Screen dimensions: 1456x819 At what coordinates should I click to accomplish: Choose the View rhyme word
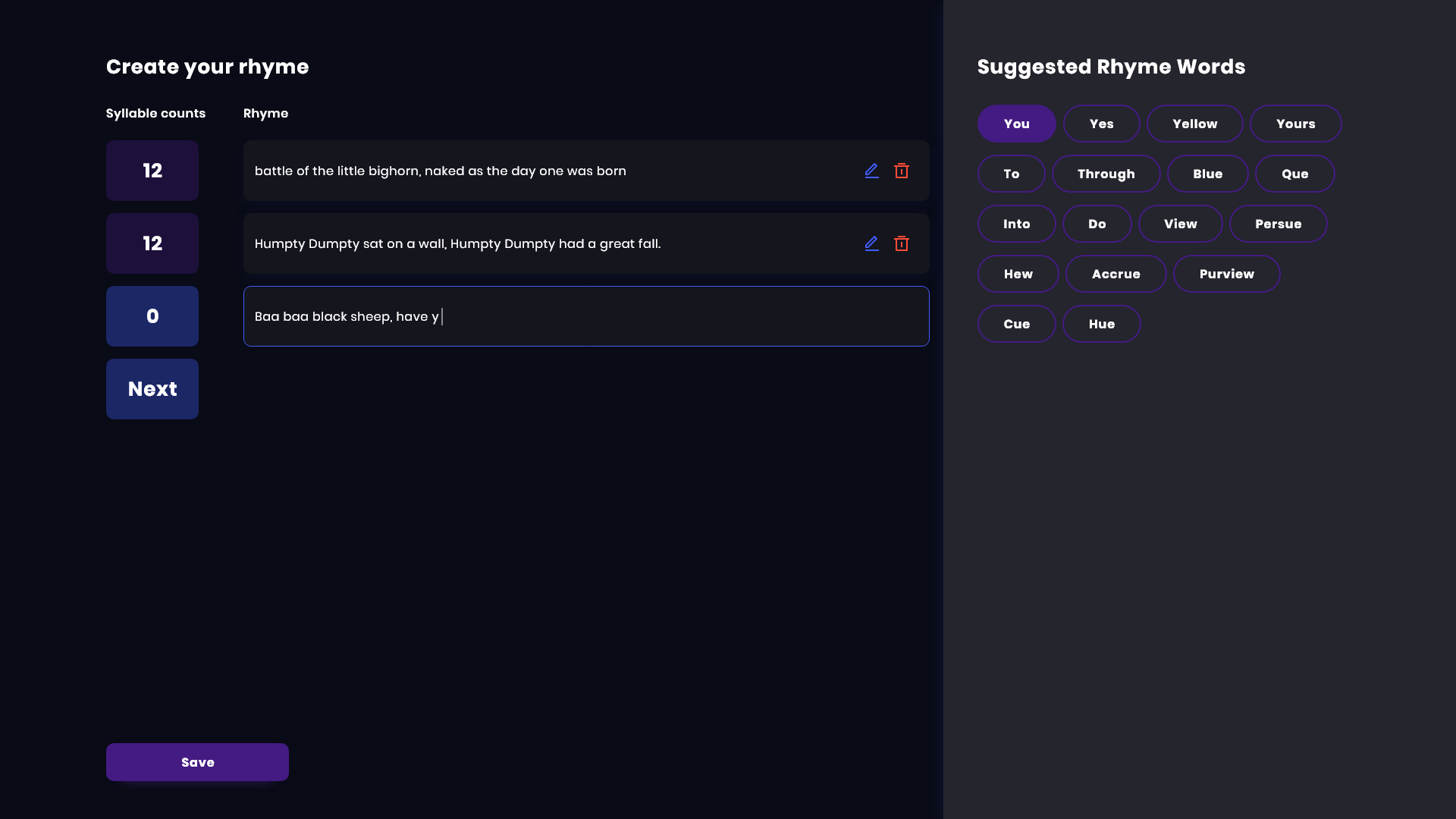1180,224
